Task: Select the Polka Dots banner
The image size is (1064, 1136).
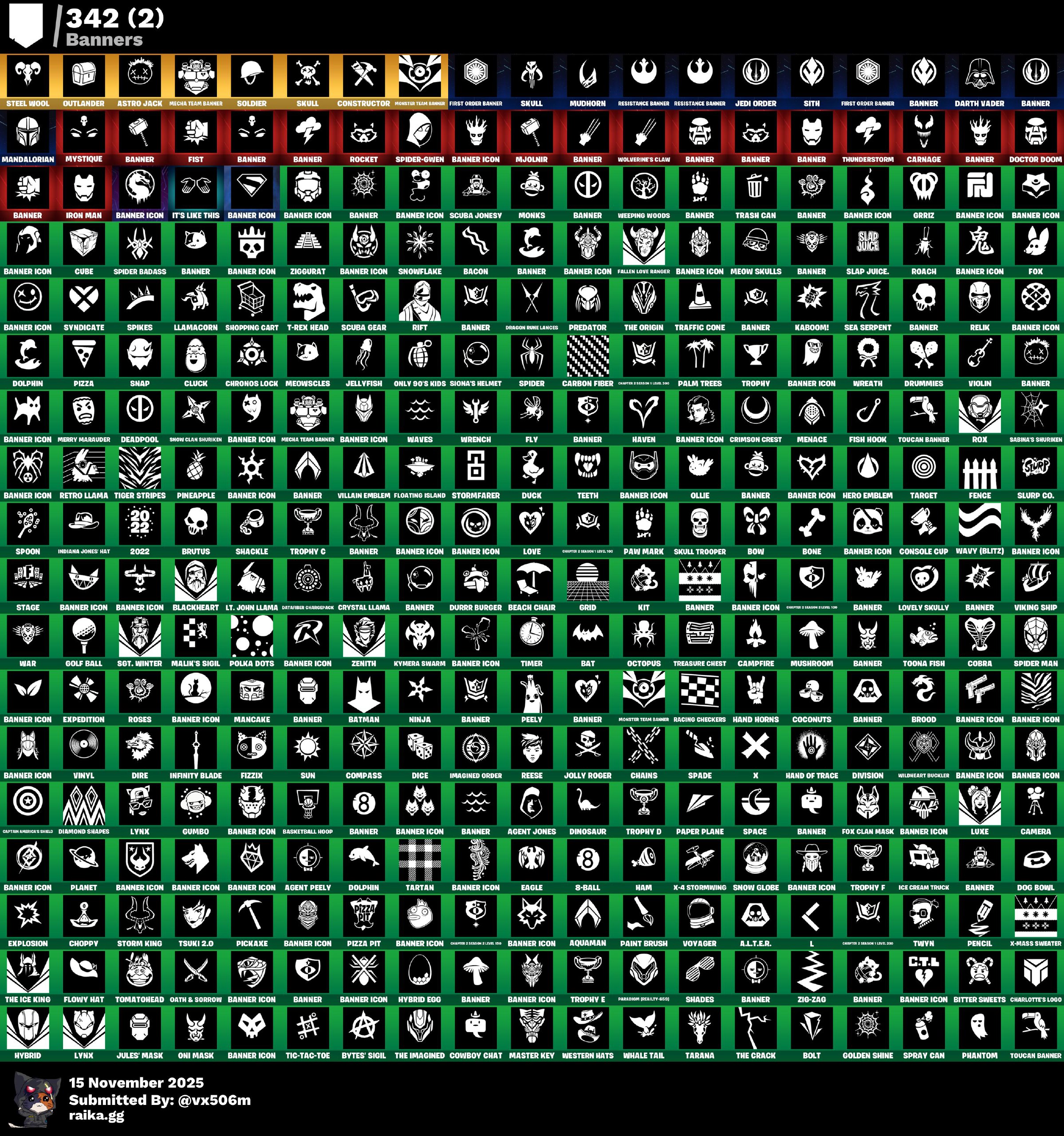Action: [x=252, y=636]
